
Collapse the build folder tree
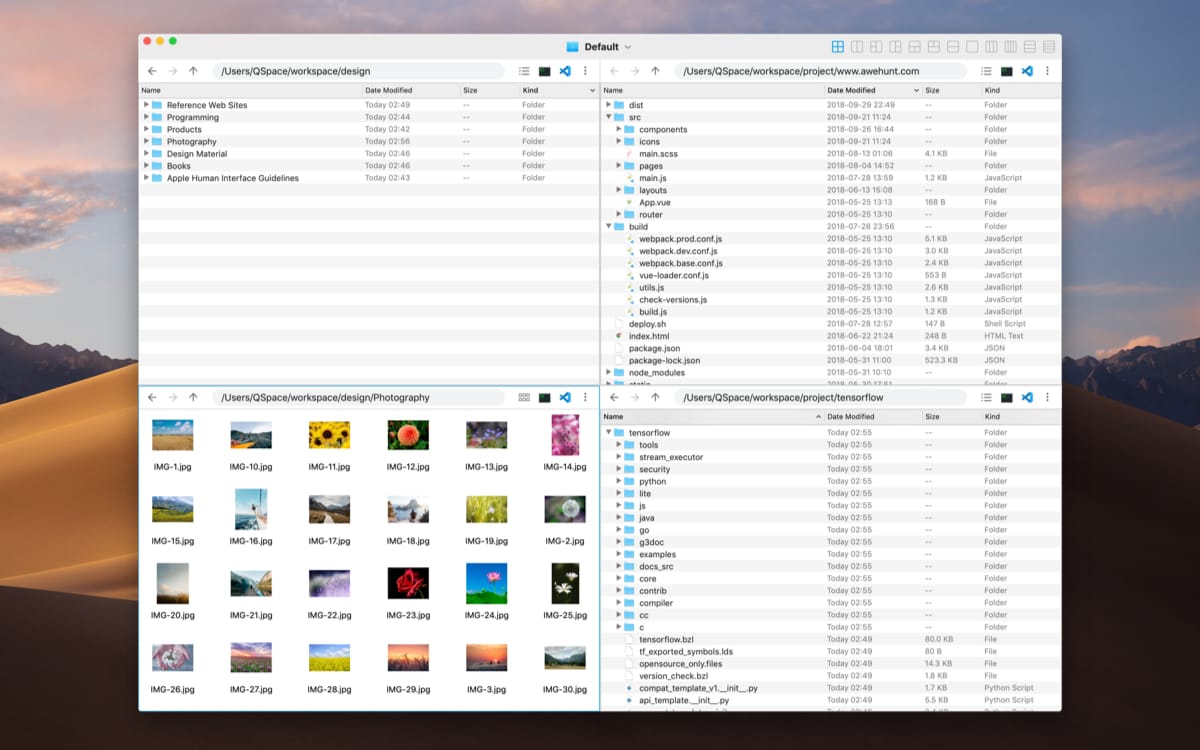pos(608,227)
